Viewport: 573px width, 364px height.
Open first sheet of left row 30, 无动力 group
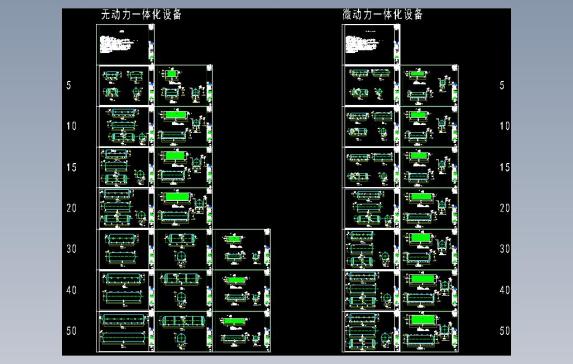(125, 250)
